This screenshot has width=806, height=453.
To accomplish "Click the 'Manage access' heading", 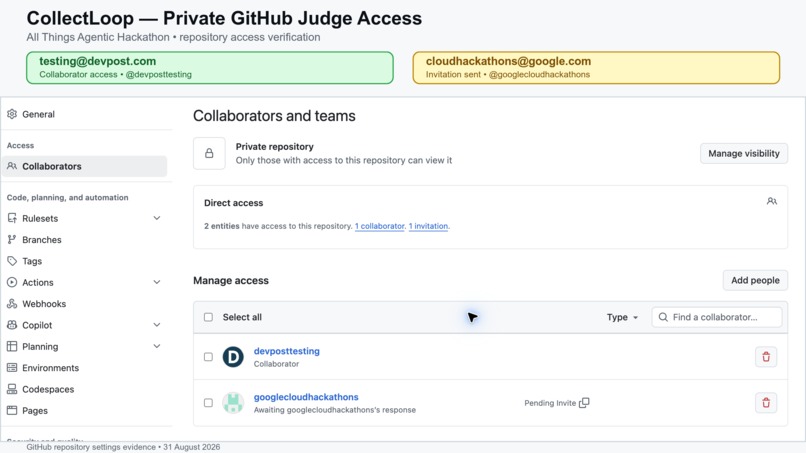I will [231, 281].
